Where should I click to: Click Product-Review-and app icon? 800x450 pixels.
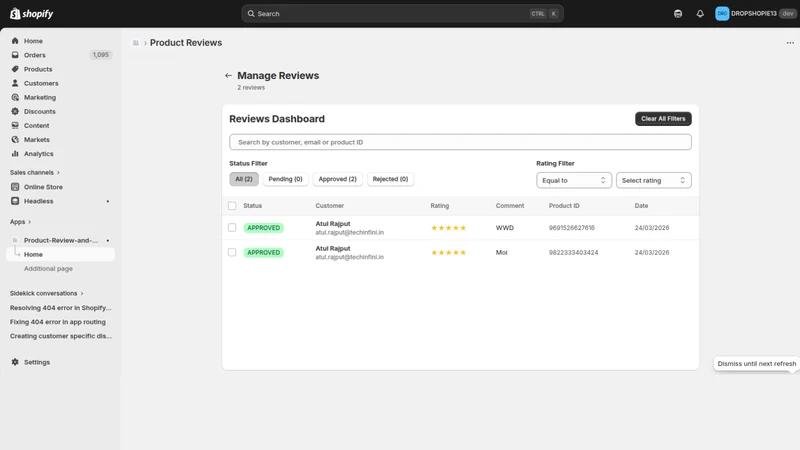[15, 240]
